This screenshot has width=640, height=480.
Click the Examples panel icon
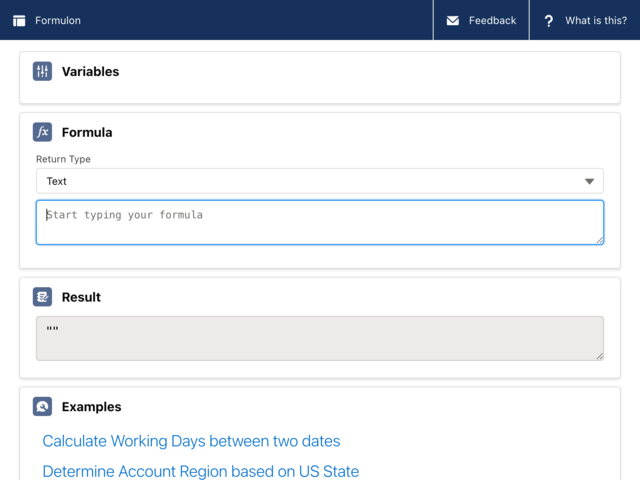click(42, 407)
